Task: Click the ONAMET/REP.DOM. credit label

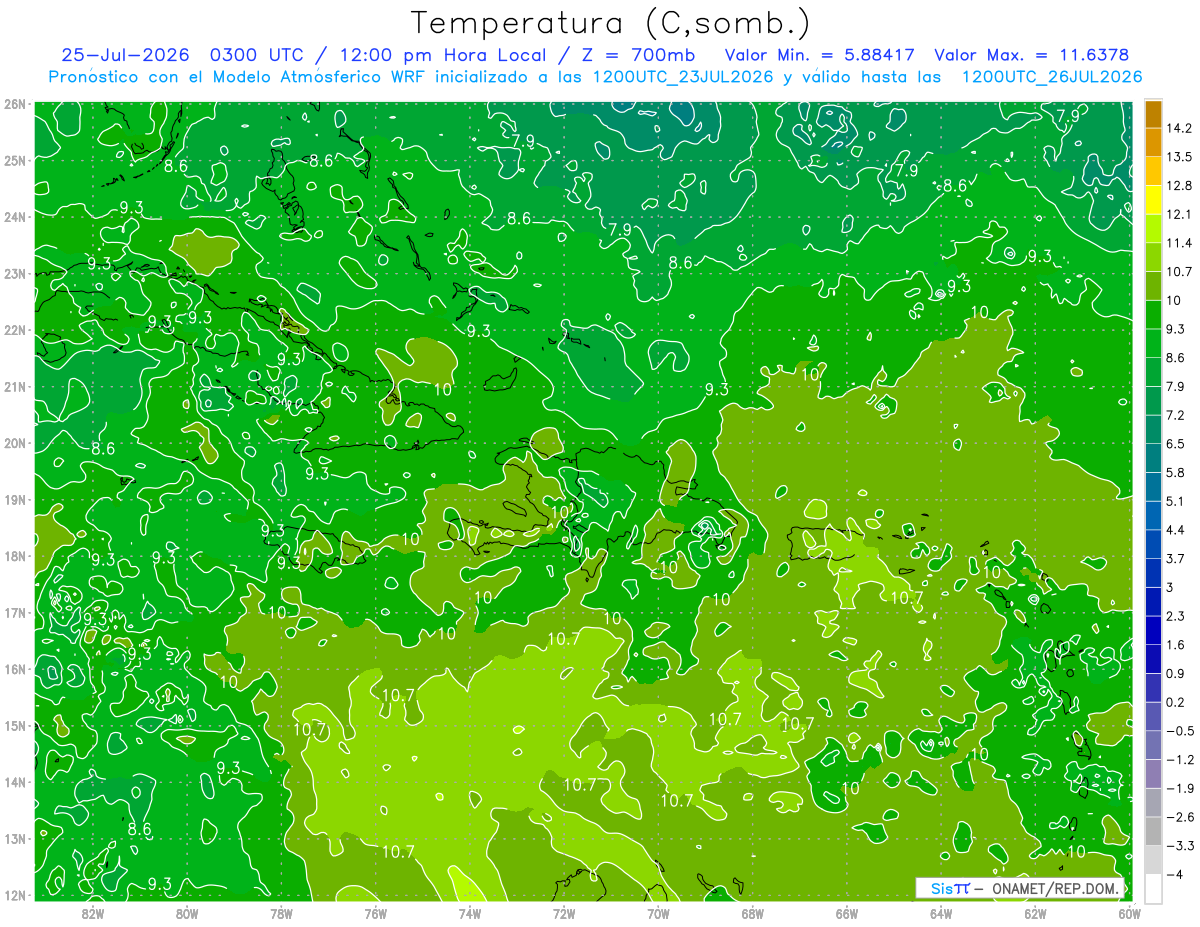Action: (1054, 888)
